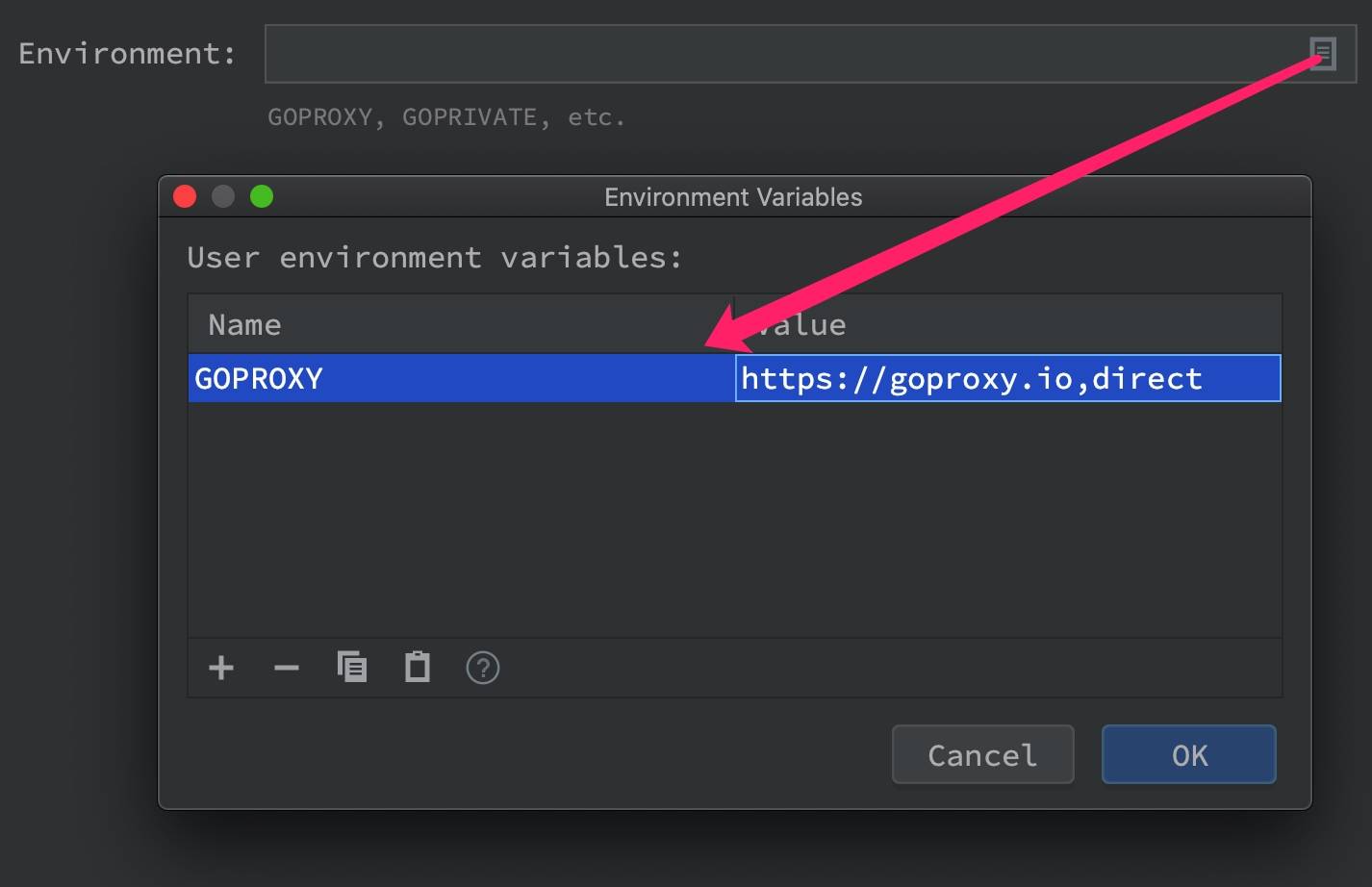Click empty area below the GOPROXY row
Screen dimensions: 1372x887
[733, 520]
